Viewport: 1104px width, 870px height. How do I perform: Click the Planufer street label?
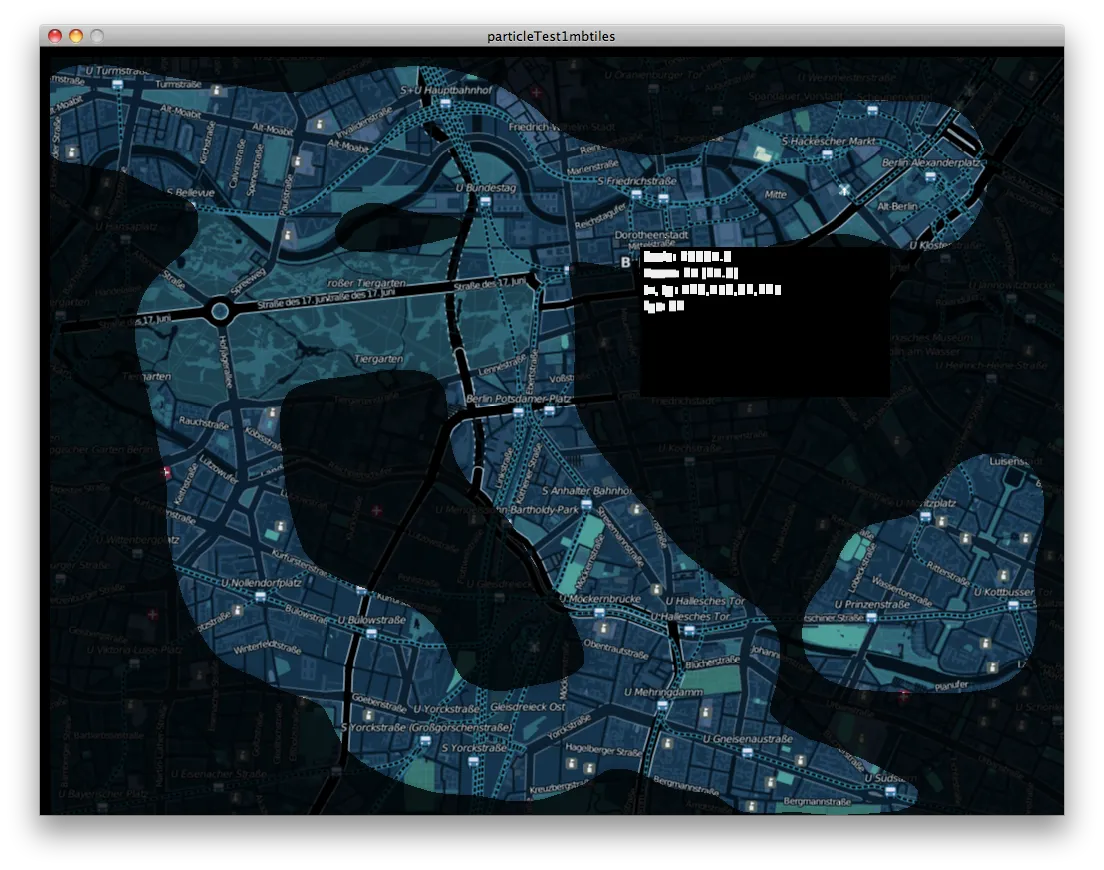point(951,686)
